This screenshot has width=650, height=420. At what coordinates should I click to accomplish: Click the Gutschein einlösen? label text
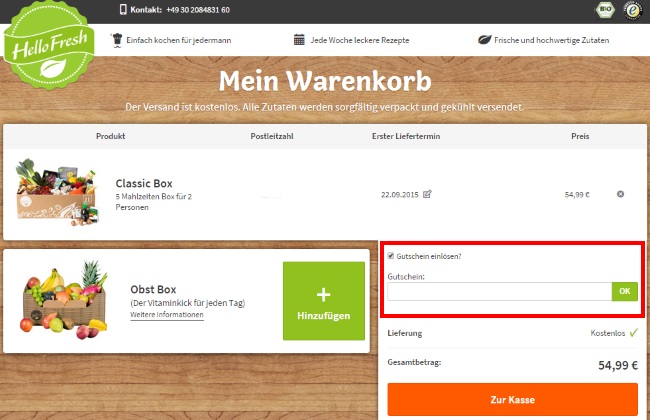tap(429, 256)
